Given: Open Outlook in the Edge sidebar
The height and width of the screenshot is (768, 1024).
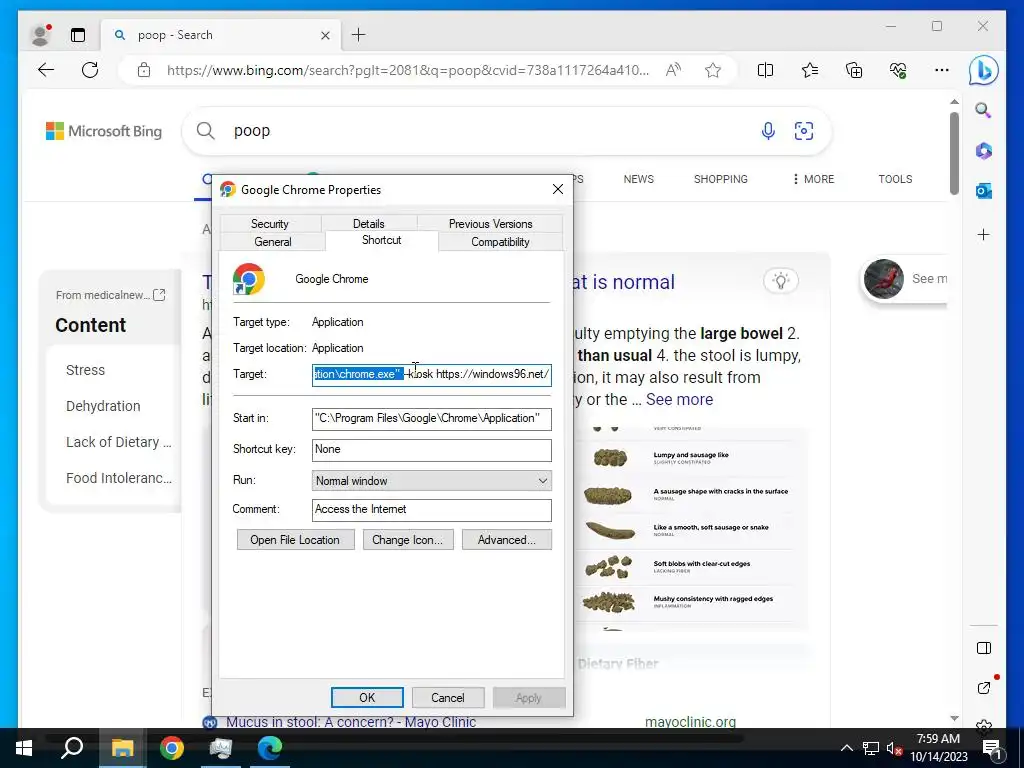Looking at the screenshot, I should [984, 191].
